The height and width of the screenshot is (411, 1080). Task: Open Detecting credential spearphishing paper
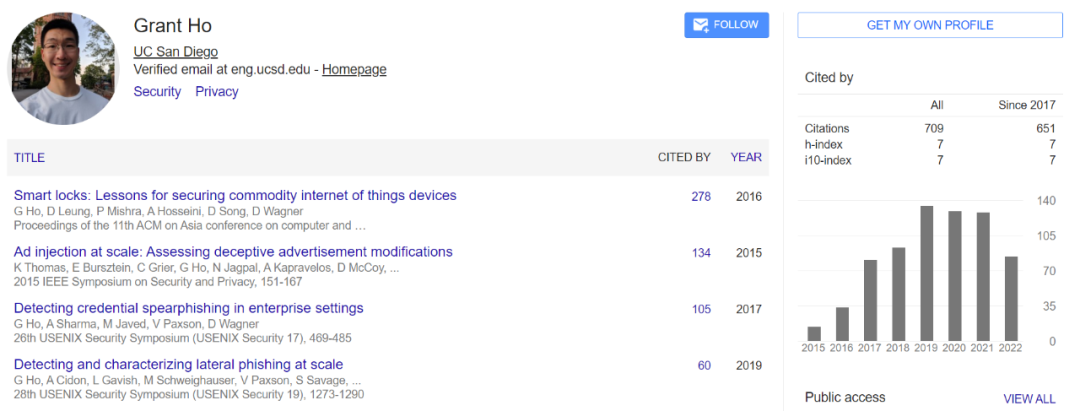pyautogui.click(x=189, y=308)
